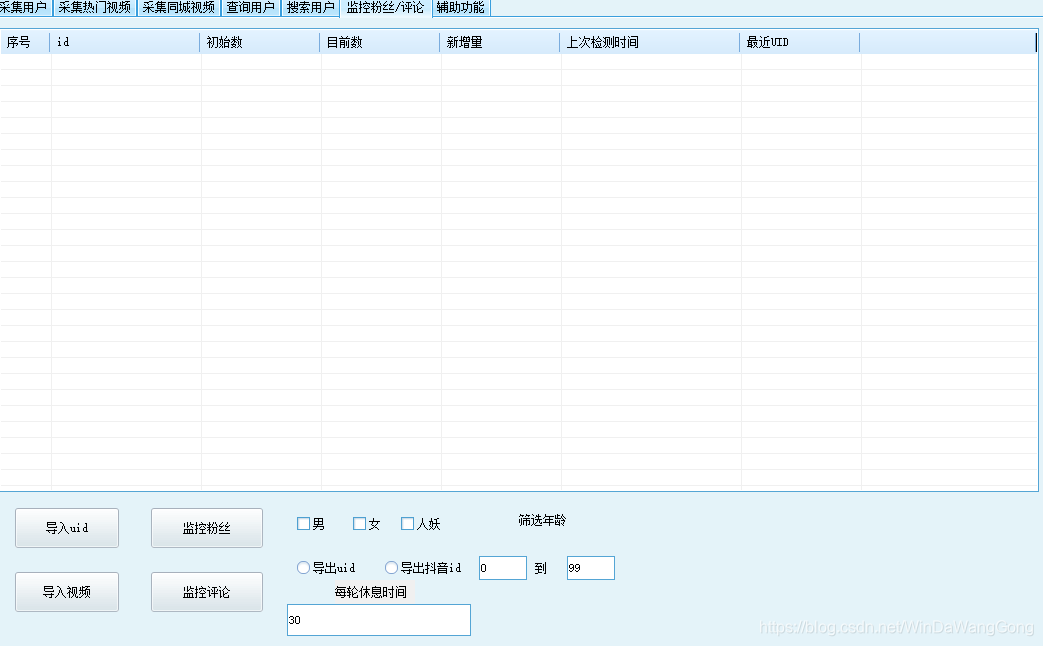
Task: Sort by the 新增量 column header
Action: [x=500, y=43]
